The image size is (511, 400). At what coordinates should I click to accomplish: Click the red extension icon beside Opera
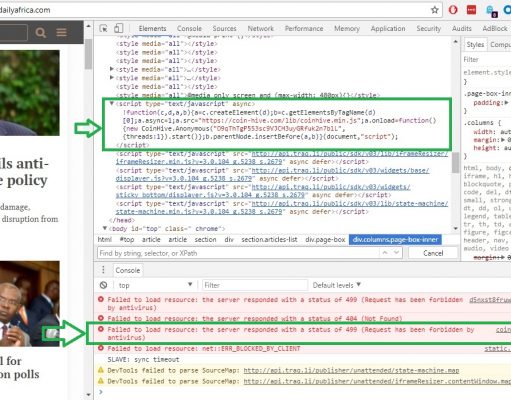(x=471, y=10)
